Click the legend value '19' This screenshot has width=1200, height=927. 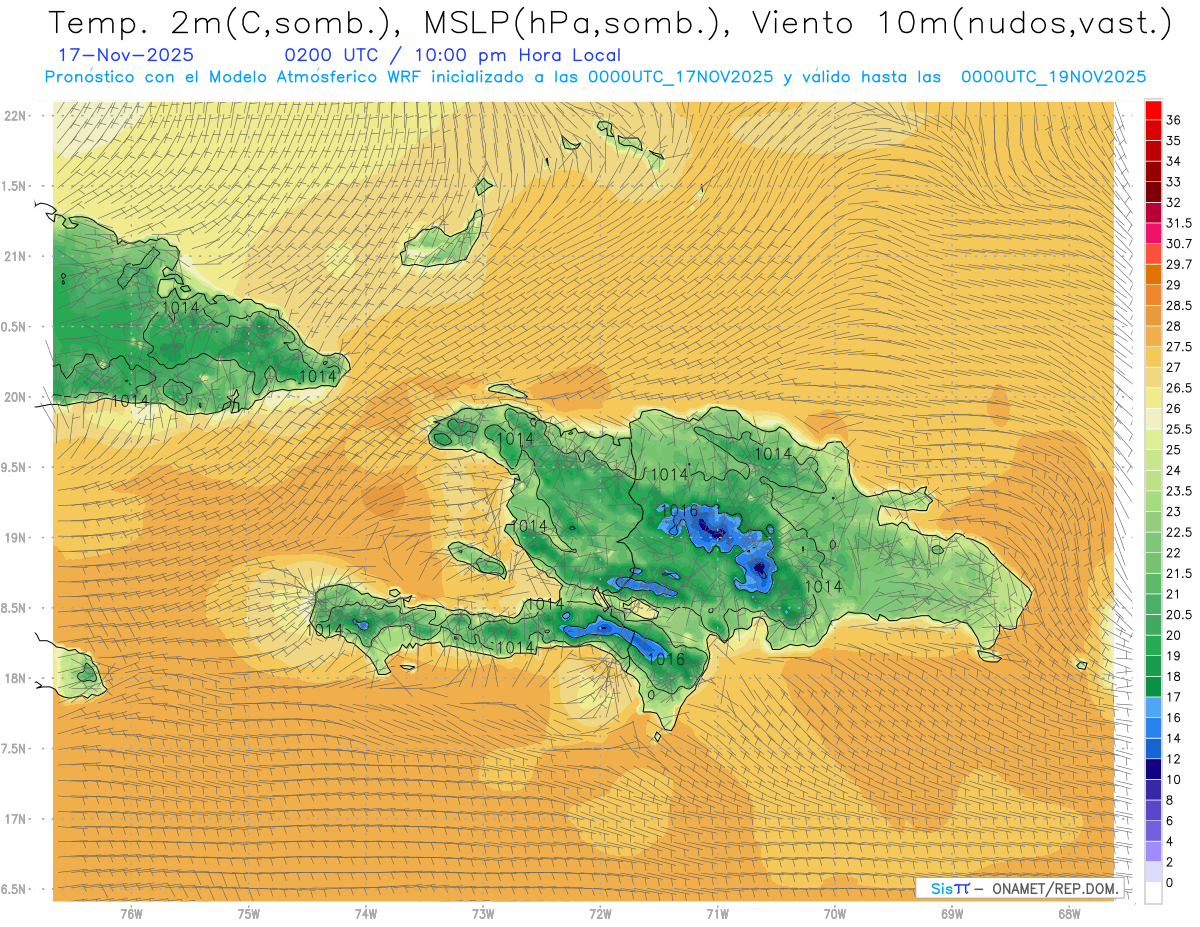[1174, 656]
